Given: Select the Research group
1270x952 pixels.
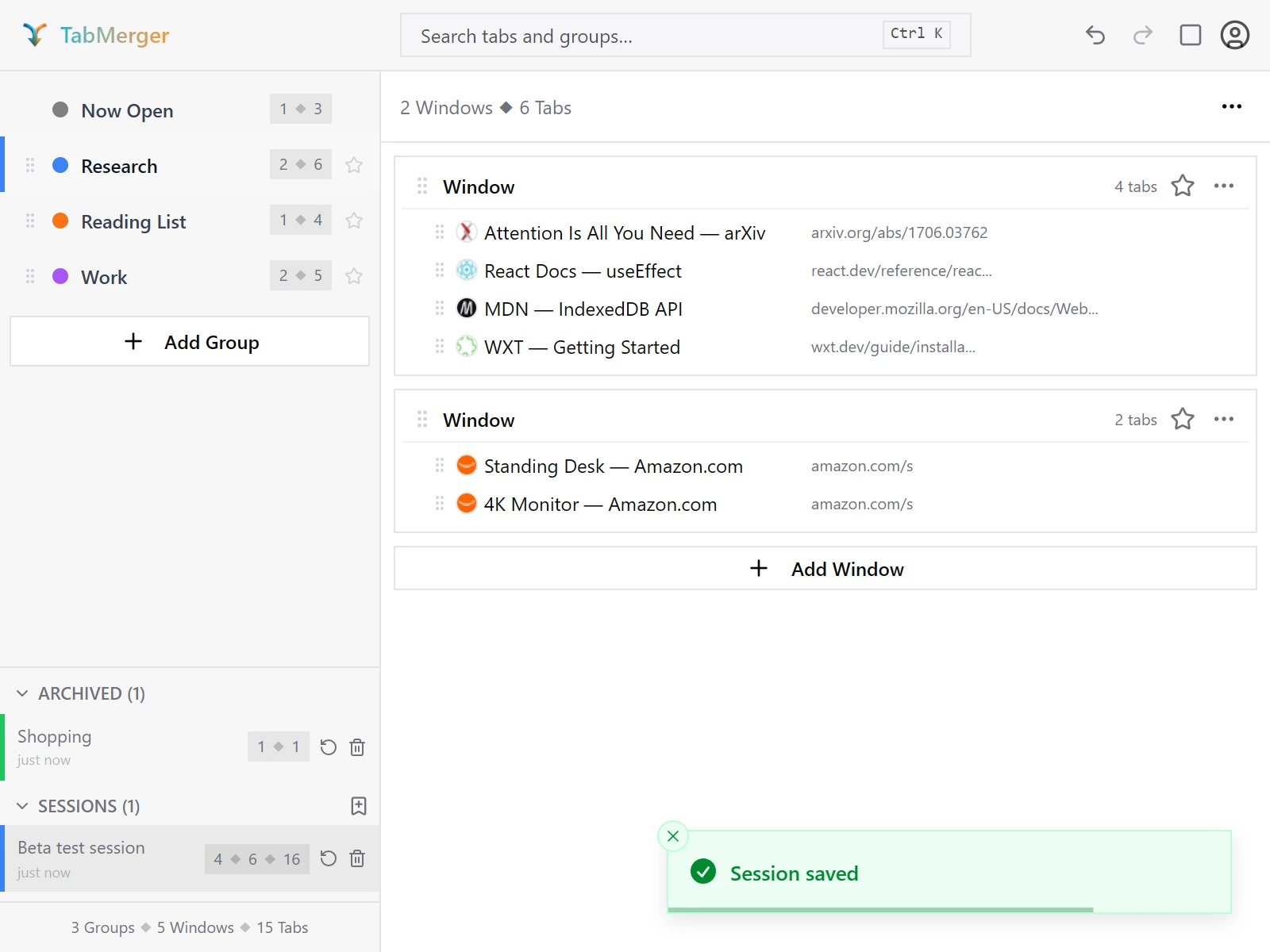Looking at the screenshot, I should click(x=190, y=165).
